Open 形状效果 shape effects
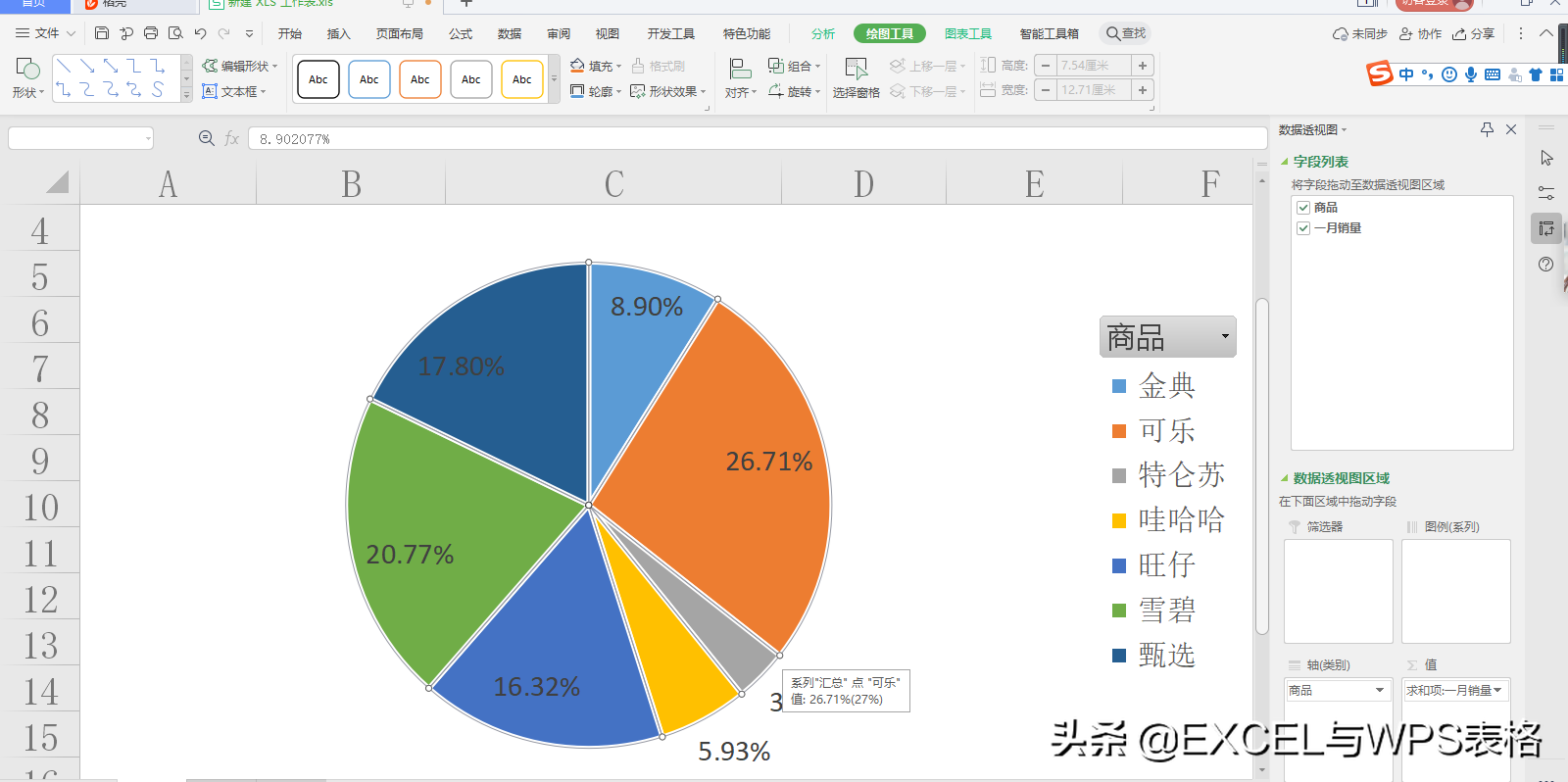 click(667, 91)
